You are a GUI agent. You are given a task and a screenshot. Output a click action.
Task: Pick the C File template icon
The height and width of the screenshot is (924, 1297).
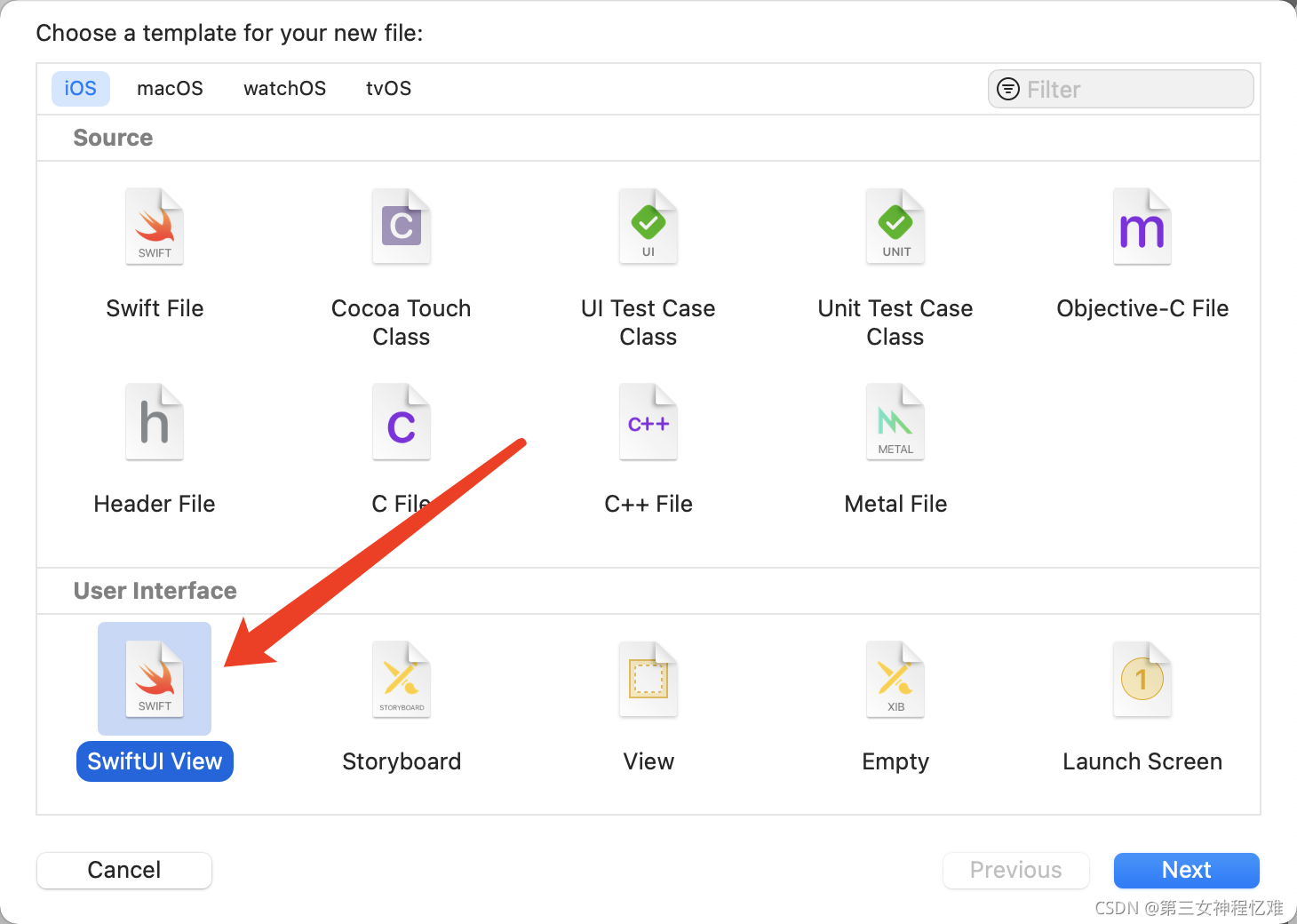[x=402, y=422]
